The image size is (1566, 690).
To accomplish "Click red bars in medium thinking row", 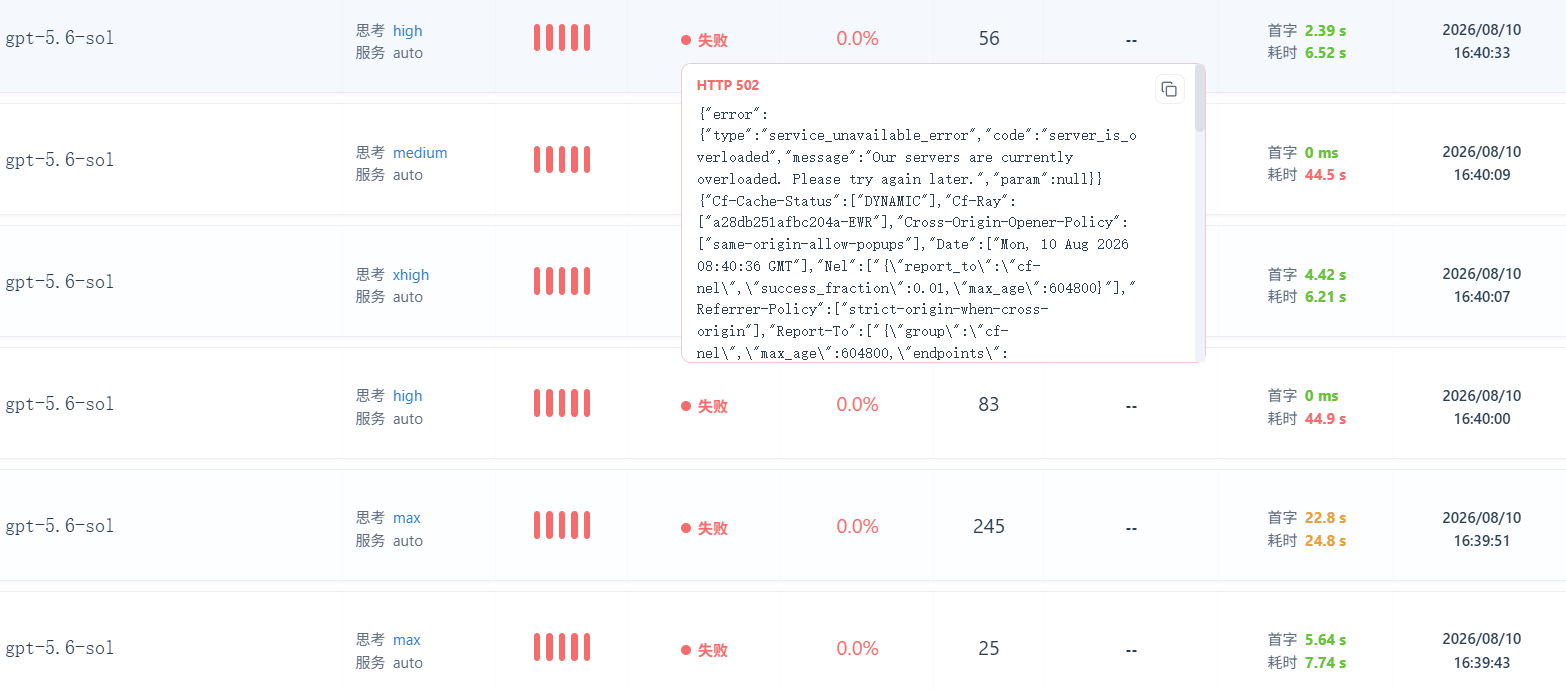I will pos(561,160).
